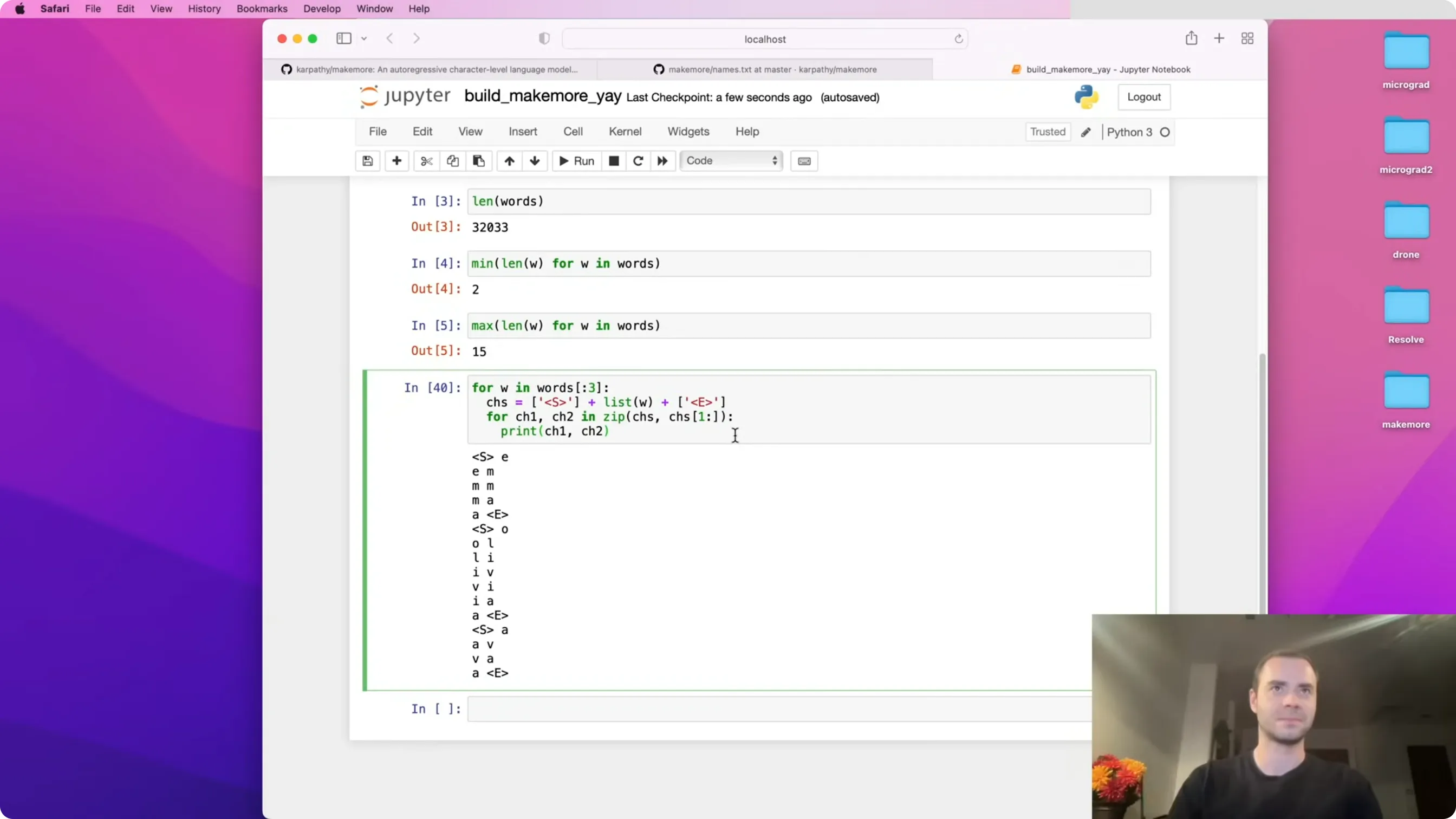Copy selected cells icon in toolbar
This screenshot has height=819, width=1456.
(453, 161)
